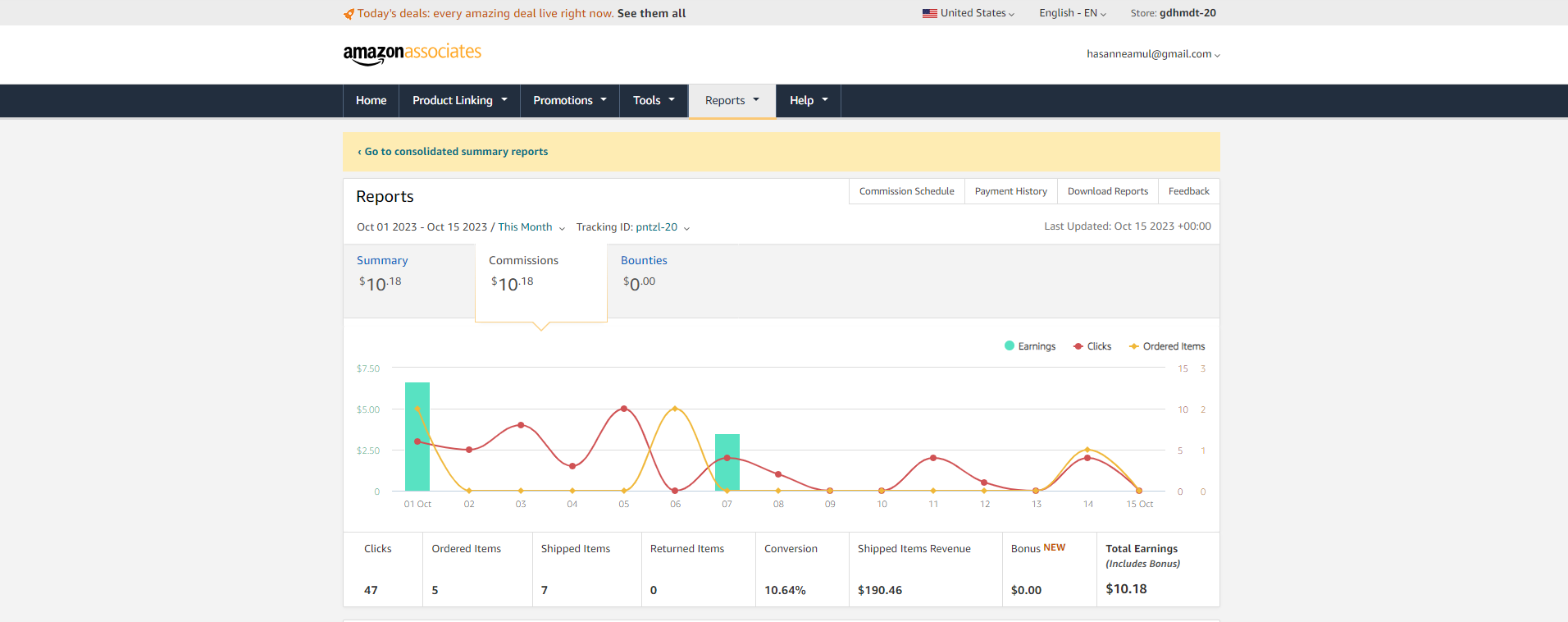The height and width of the screenshot is (622, 1568).
Task: Expand the Promotions menu
Action: click(x=570, y=100)
